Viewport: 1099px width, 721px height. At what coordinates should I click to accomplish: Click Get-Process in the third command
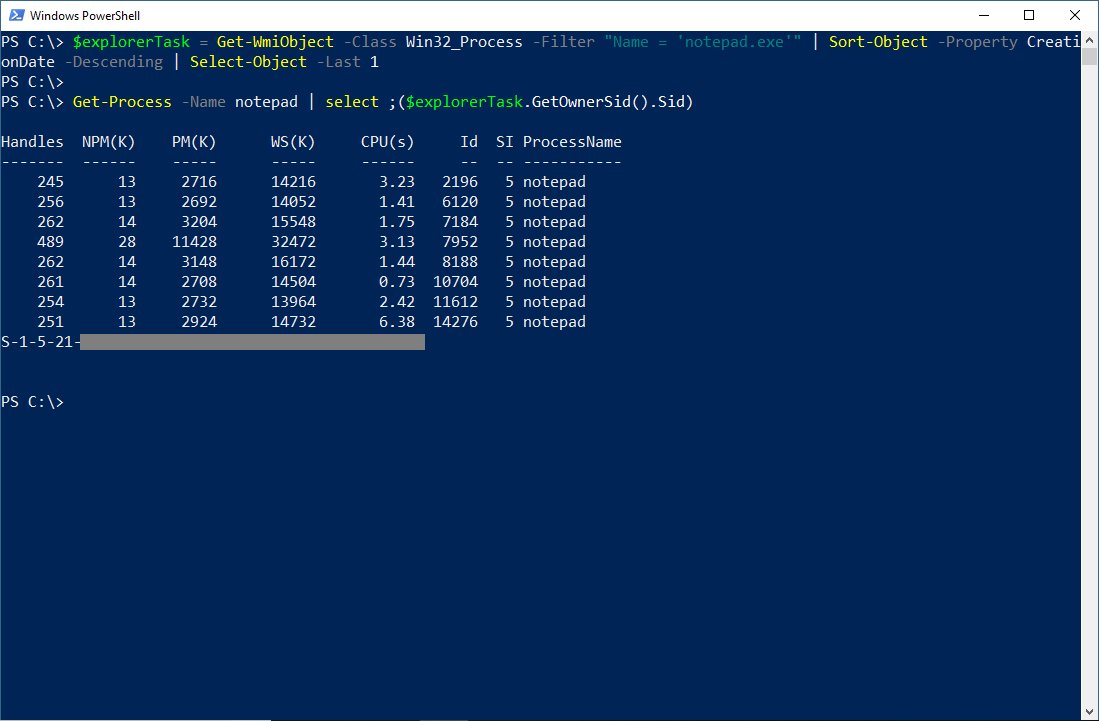pyautogui.click(x=122, y=102)
